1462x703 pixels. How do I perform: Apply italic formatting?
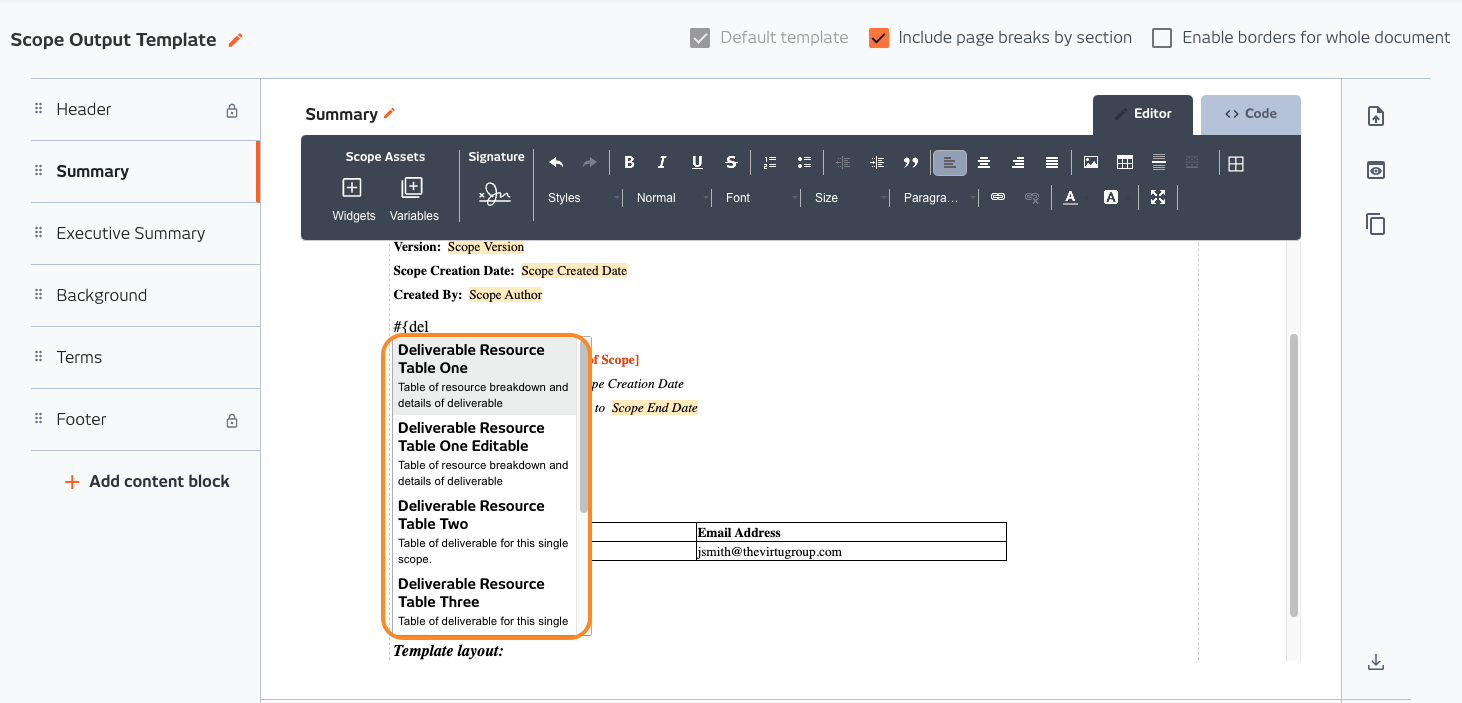click(661, 163)
